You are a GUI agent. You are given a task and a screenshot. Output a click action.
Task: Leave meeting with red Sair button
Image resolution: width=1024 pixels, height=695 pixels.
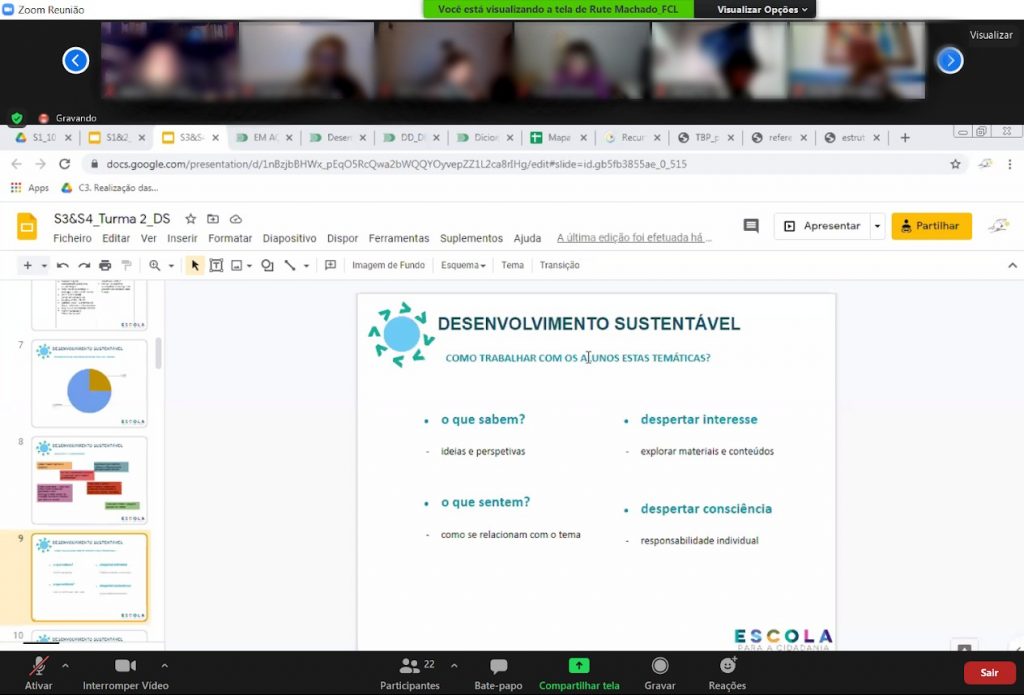tap(988, 673)
